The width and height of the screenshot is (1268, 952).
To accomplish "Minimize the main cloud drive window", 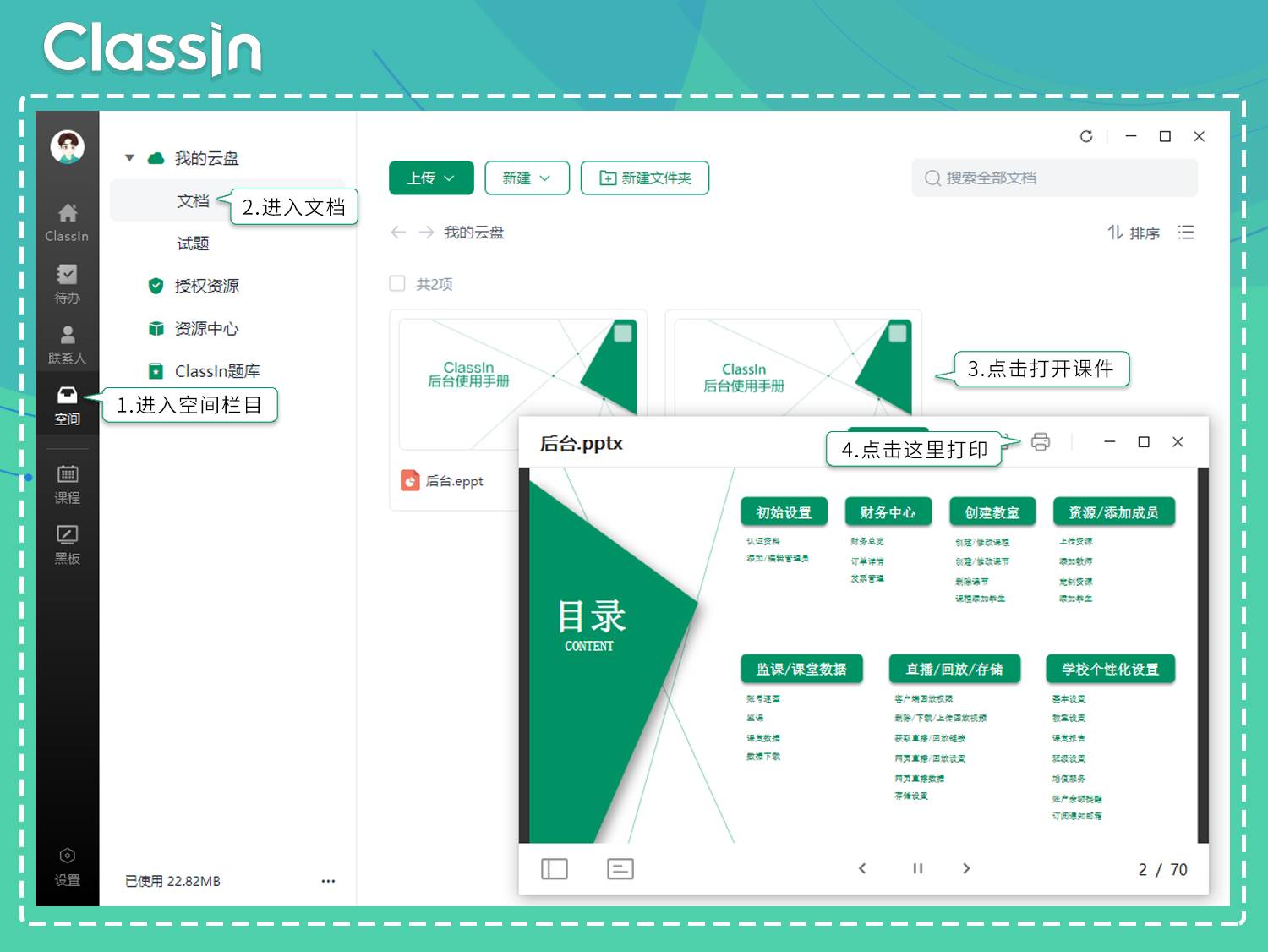I will [x=1131, y=136].
